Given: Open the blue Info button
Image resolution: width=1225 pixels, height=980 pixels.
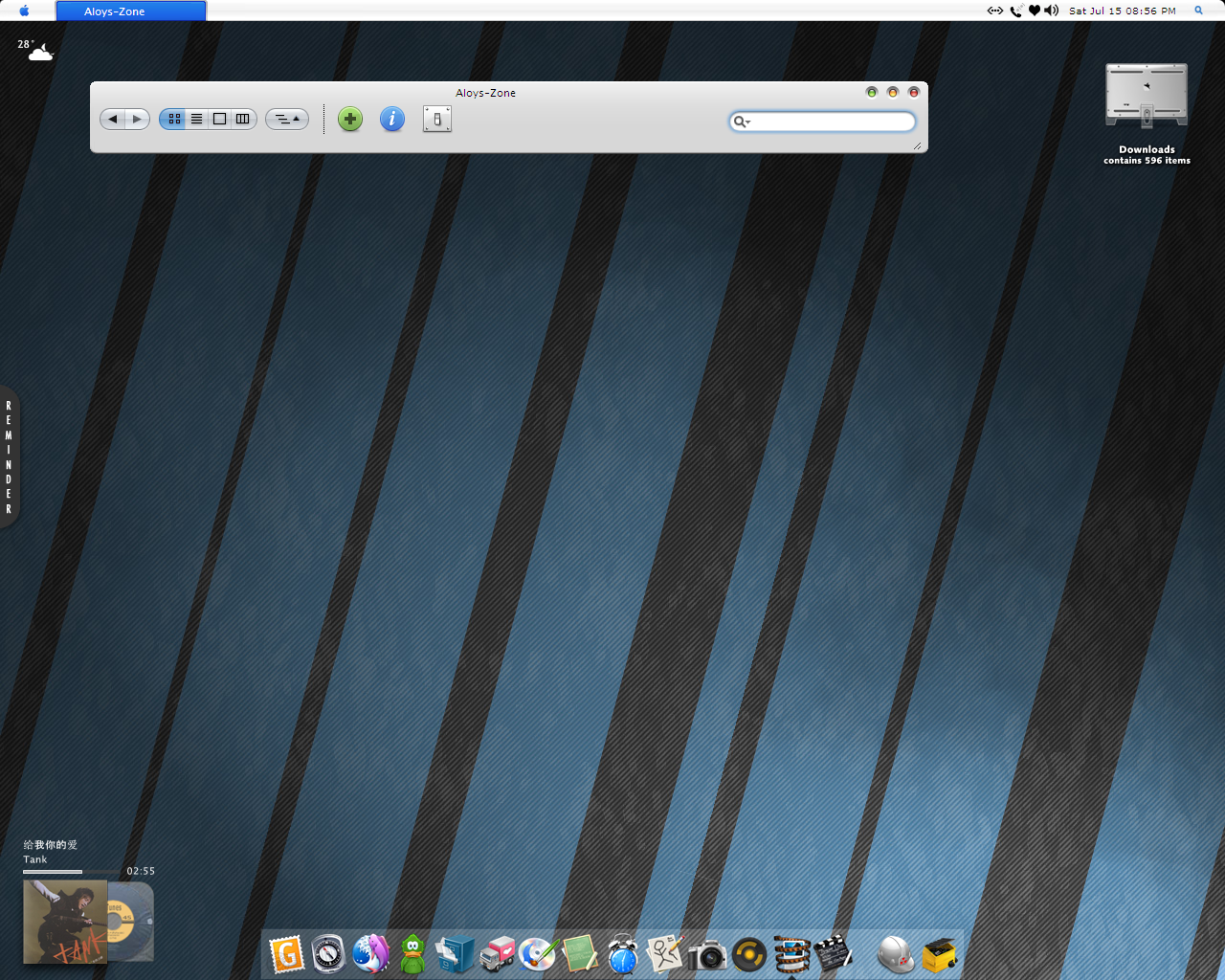Looking at the screenshot, I should 392,119.
